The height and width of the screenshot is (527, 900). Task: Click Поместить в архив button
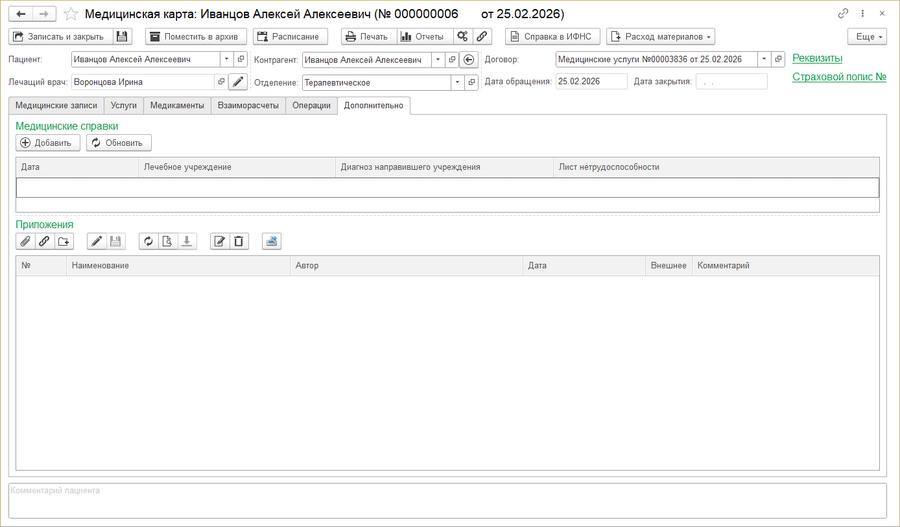click(x=196, y=36)
